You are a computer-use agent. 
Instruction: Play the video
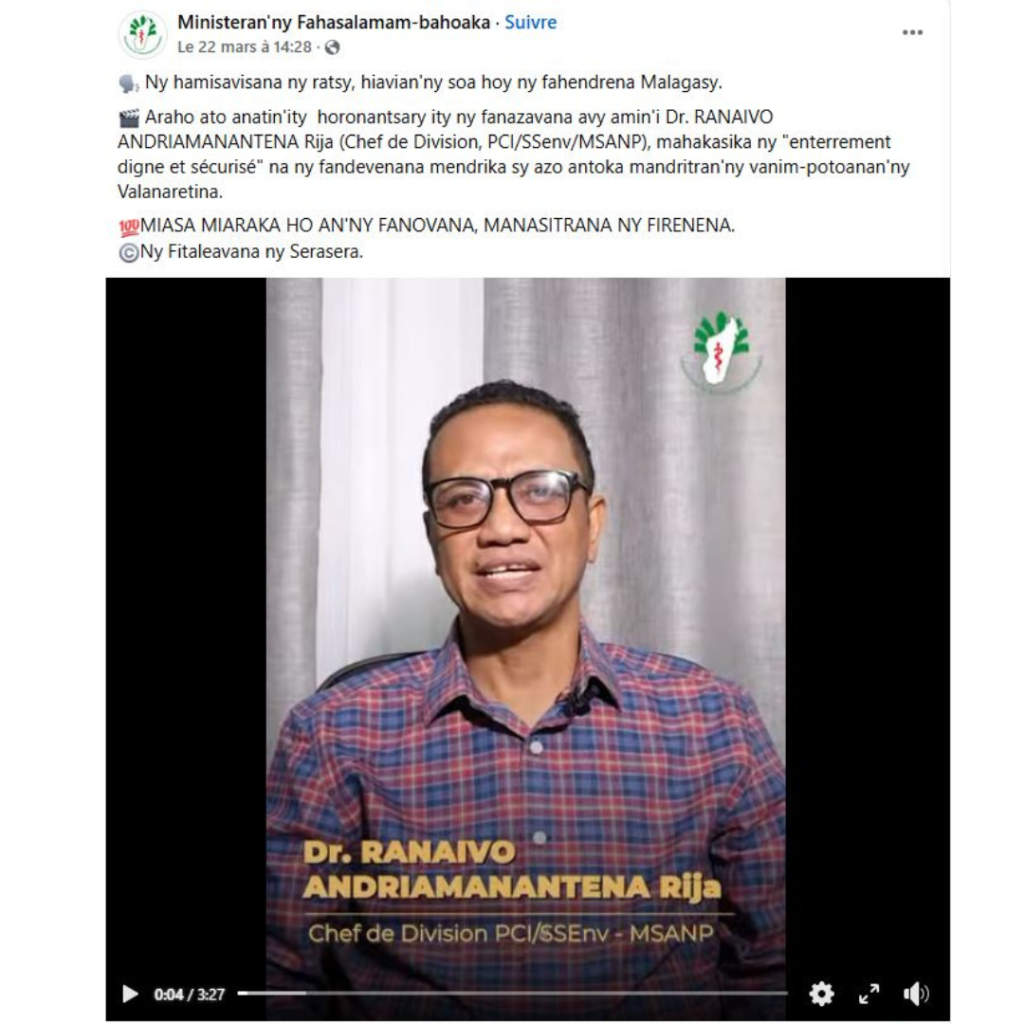[130, 994]
